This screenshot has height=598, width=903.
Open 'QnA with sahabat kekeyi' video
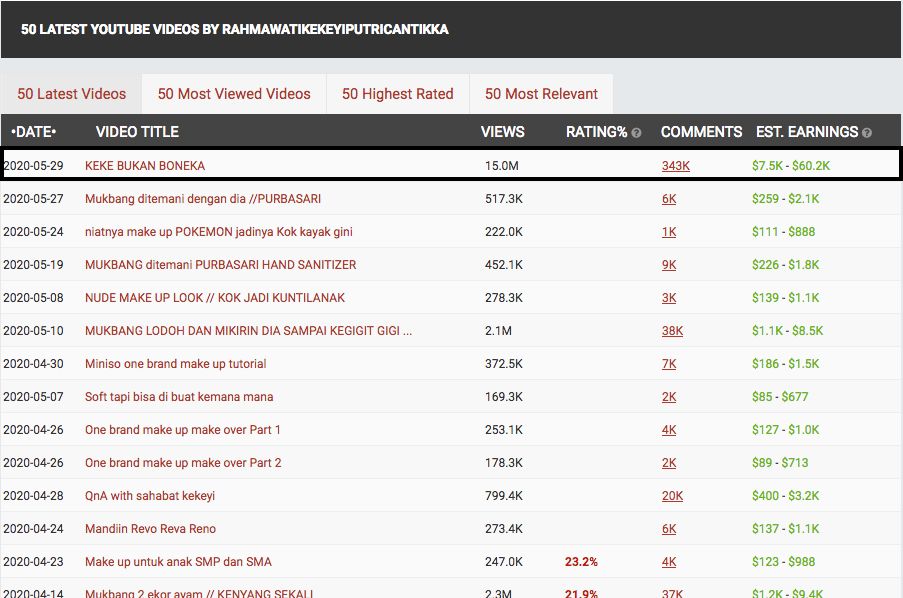(x=150, y=496)
